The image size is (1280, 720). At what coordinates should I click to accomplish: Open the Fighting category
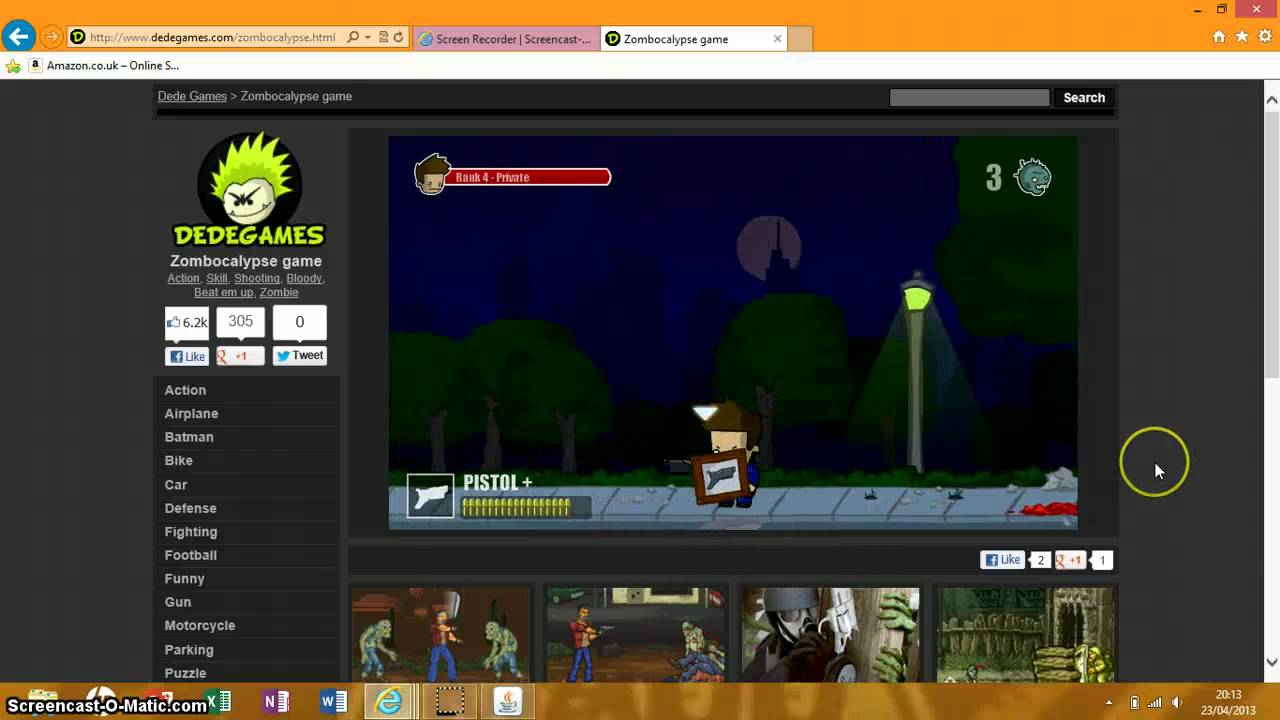190,531
